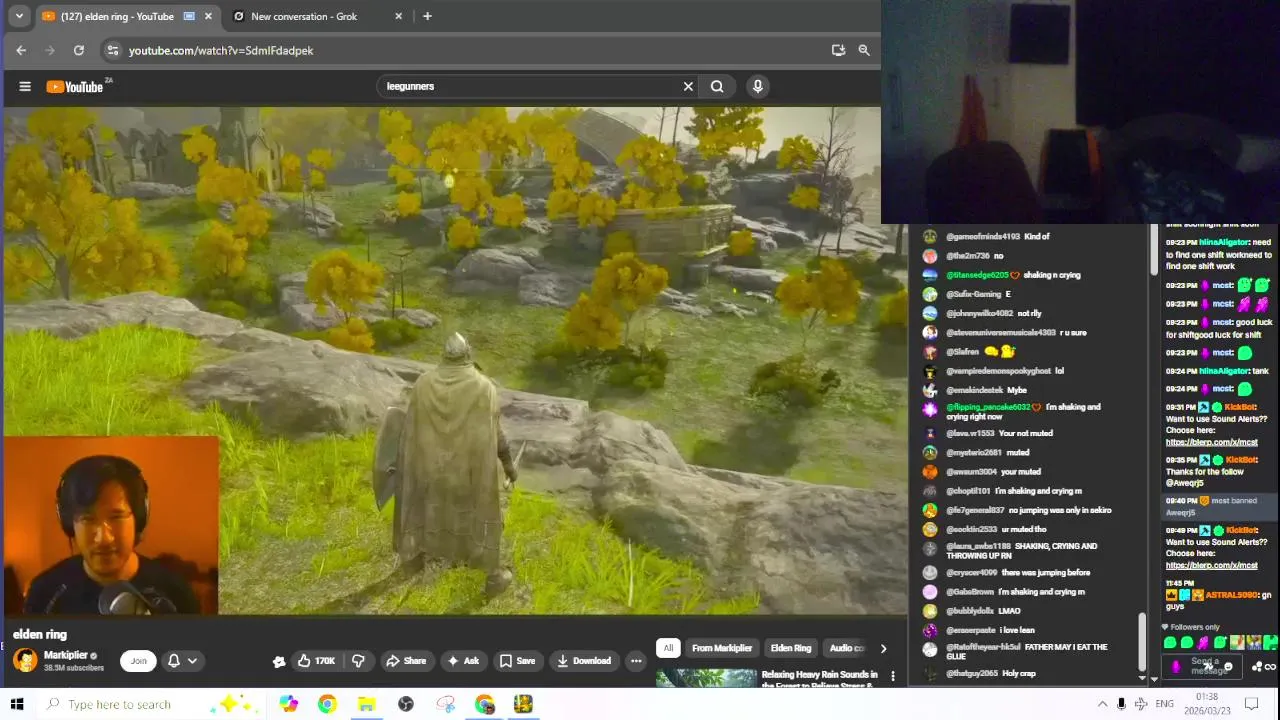Image resolution: width=1280 pixels, height=720 pixels.
Task: Select the From Markiplier chip
Action: 722,648
